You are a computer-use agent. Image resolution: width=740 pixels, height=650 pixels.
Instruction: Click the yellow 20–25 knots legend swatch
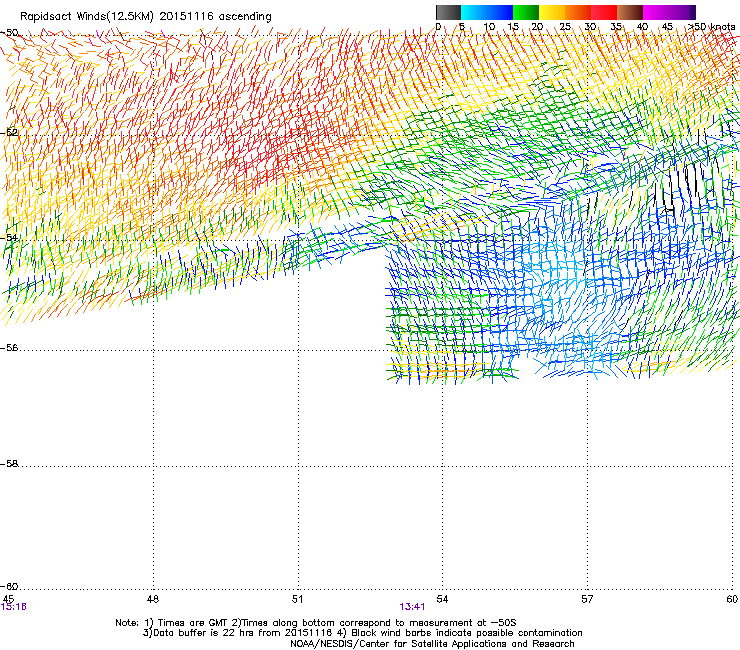pyautogui.click(x=552, y=12)
